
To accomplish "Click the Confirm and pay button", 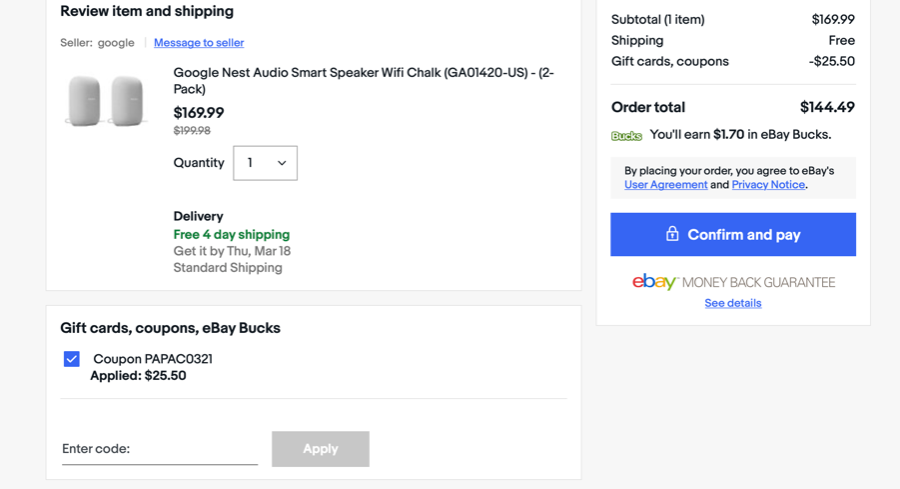I will pos(733,235).
